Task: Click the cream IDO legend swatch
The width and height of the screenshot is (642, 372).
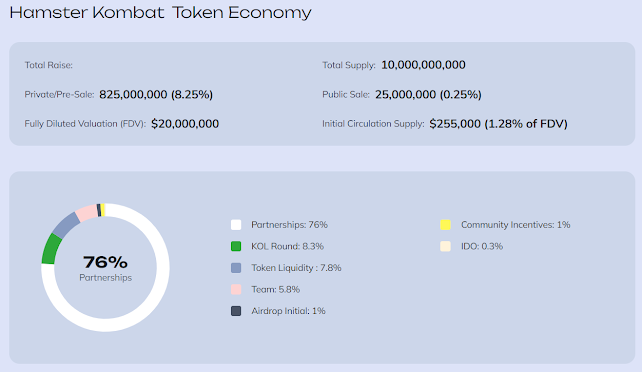Action: pyautogui.click(x=445, y=246)
